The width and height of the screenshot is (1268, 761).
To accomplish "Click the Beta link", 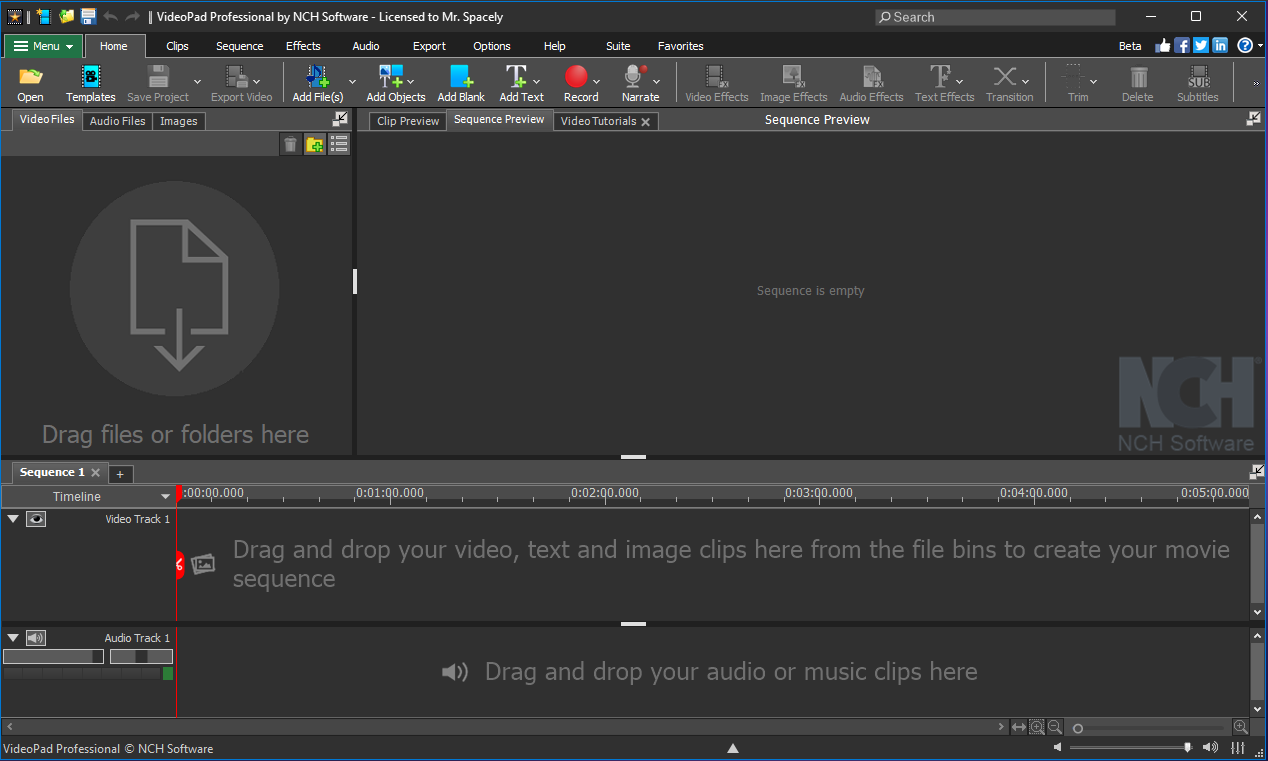I will 1130,46.
